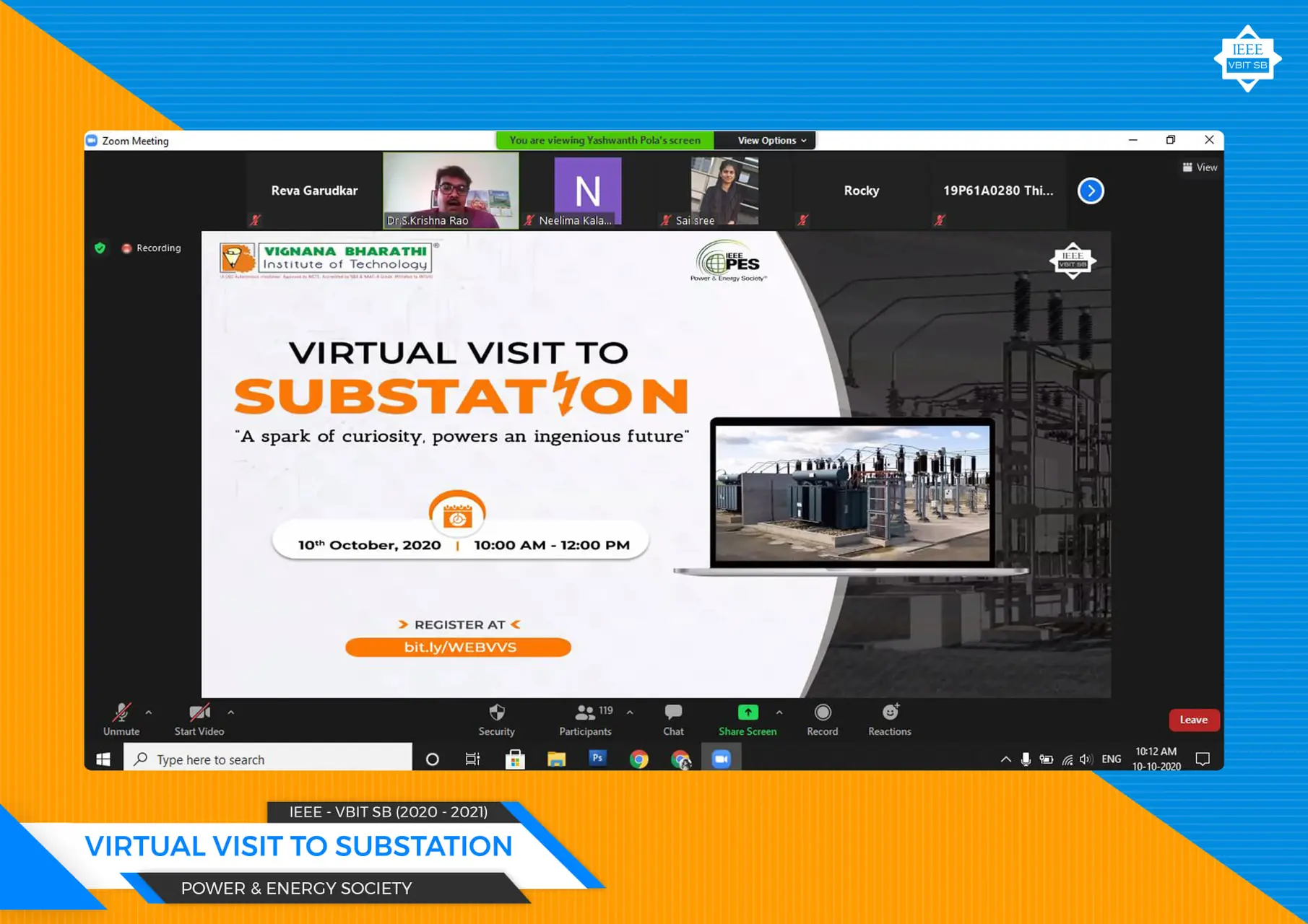
Task: Expand audio options via Unmute chevron
Action: tap(148, 712)
